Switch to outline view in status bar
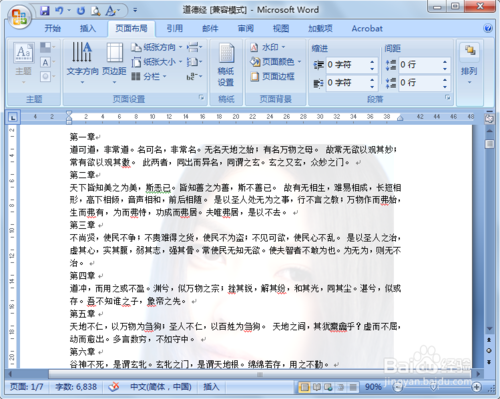Viewport: 500px width, 399px height. click(341, 387)
